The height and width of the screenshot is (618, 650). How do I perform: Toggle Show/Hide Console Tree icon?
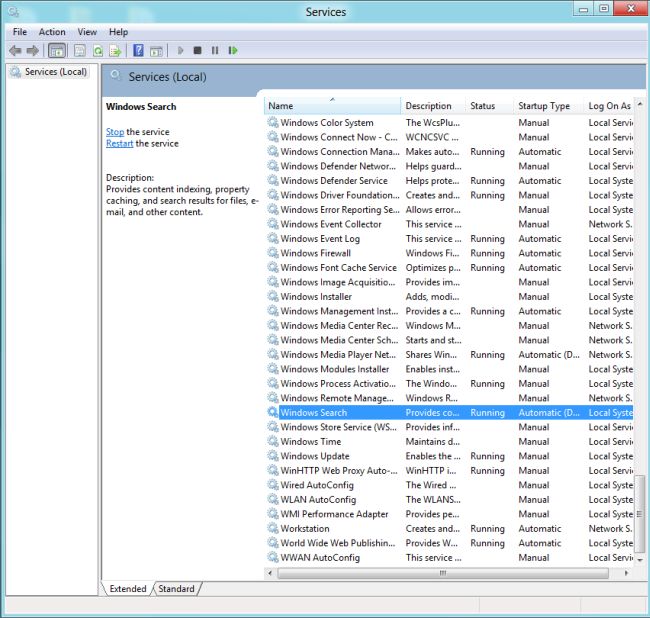point(57,51)
